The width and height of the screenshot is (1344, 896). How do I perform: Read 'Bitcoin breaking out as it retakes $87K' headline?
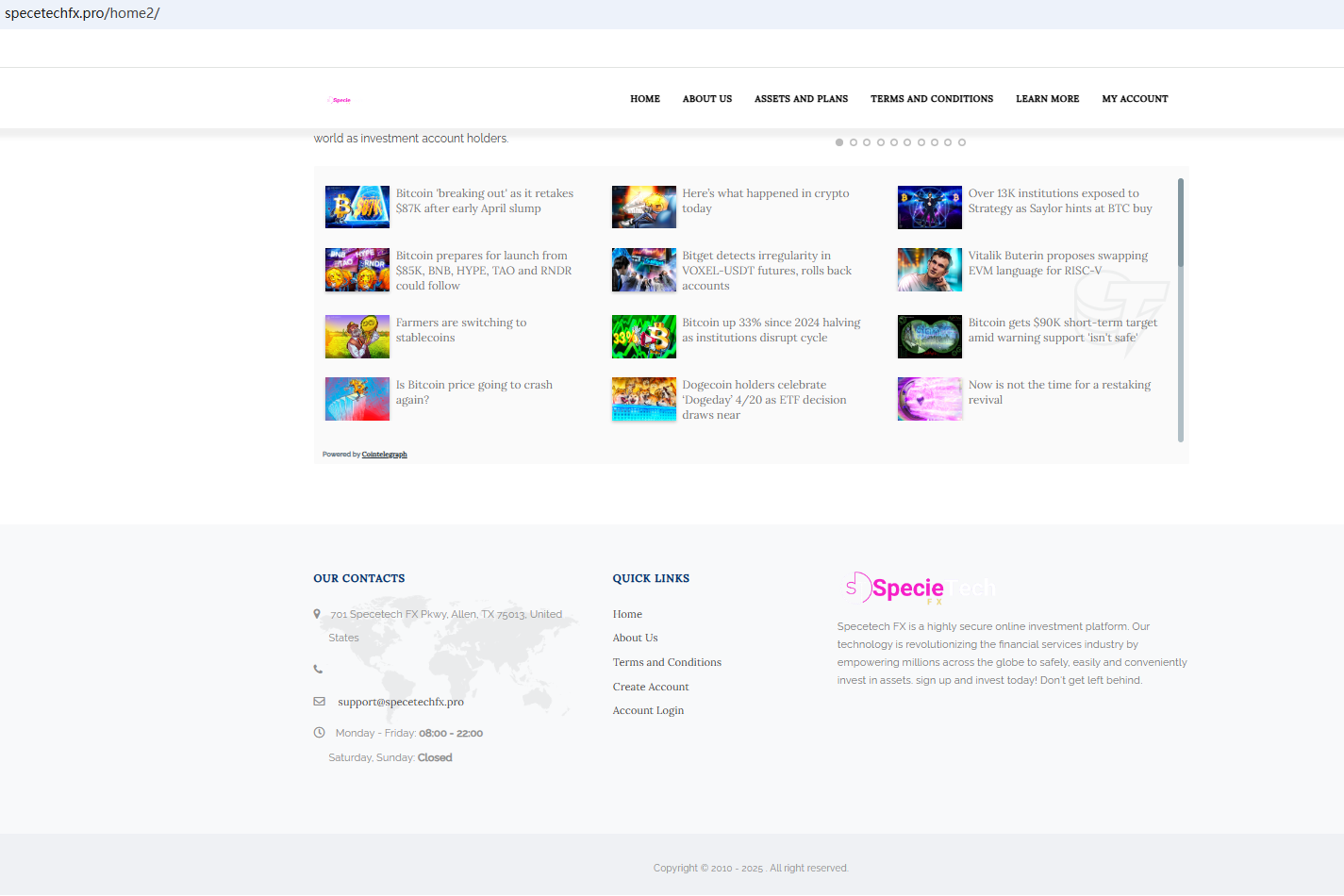[x=485, y=201]
